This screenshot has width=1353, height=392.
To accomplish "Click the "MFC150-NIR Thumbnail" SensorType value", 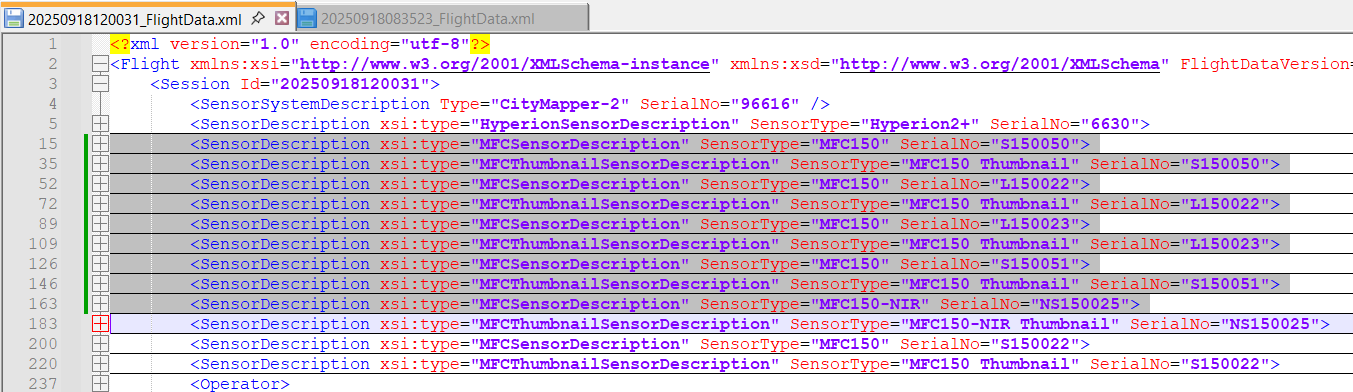I will click(x=1010, y=324).
